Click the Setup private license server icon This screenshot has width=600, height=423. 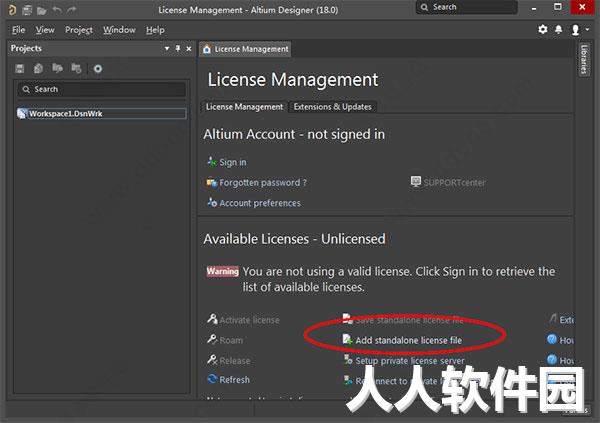pos(348,359)
